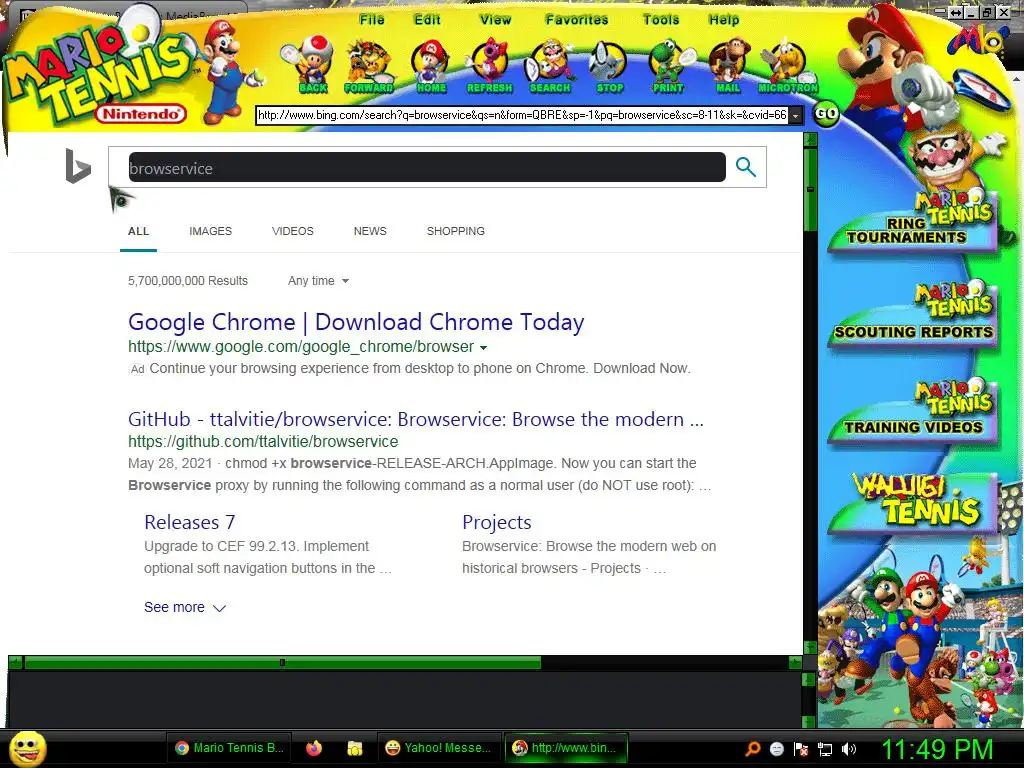Open the Releases 7 sublink

189,522
